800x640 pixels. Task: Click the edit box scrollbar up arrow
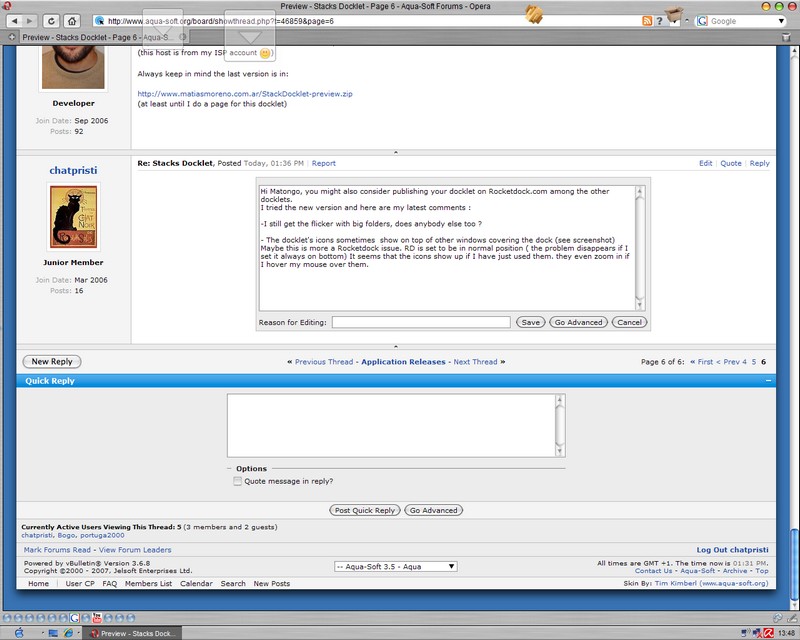click(x=640, y=191)
